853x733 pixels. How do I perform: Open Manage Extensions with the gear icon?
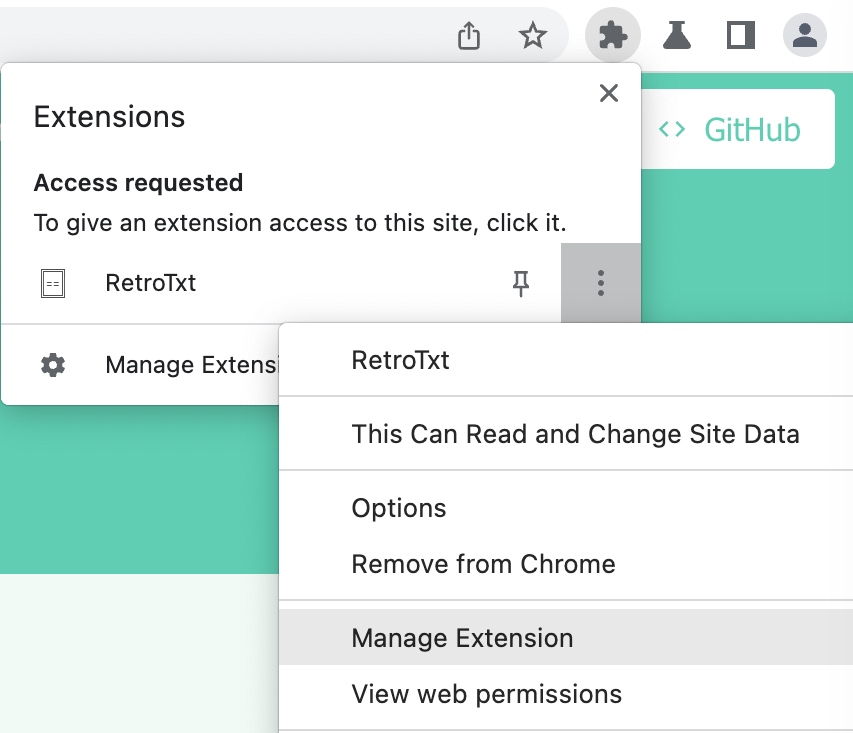coord(53,365)
